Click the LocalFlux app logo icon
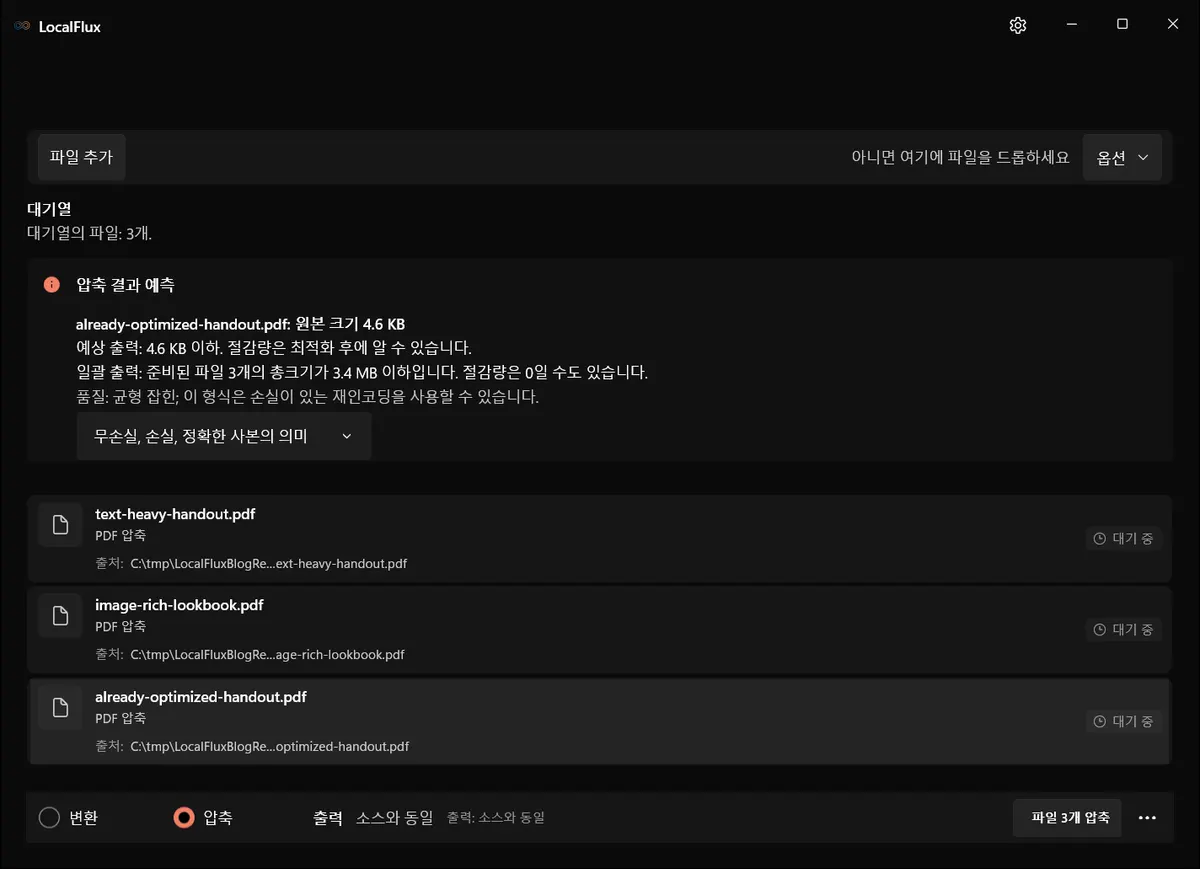The image size is (1200, 869). coord(22,27)
